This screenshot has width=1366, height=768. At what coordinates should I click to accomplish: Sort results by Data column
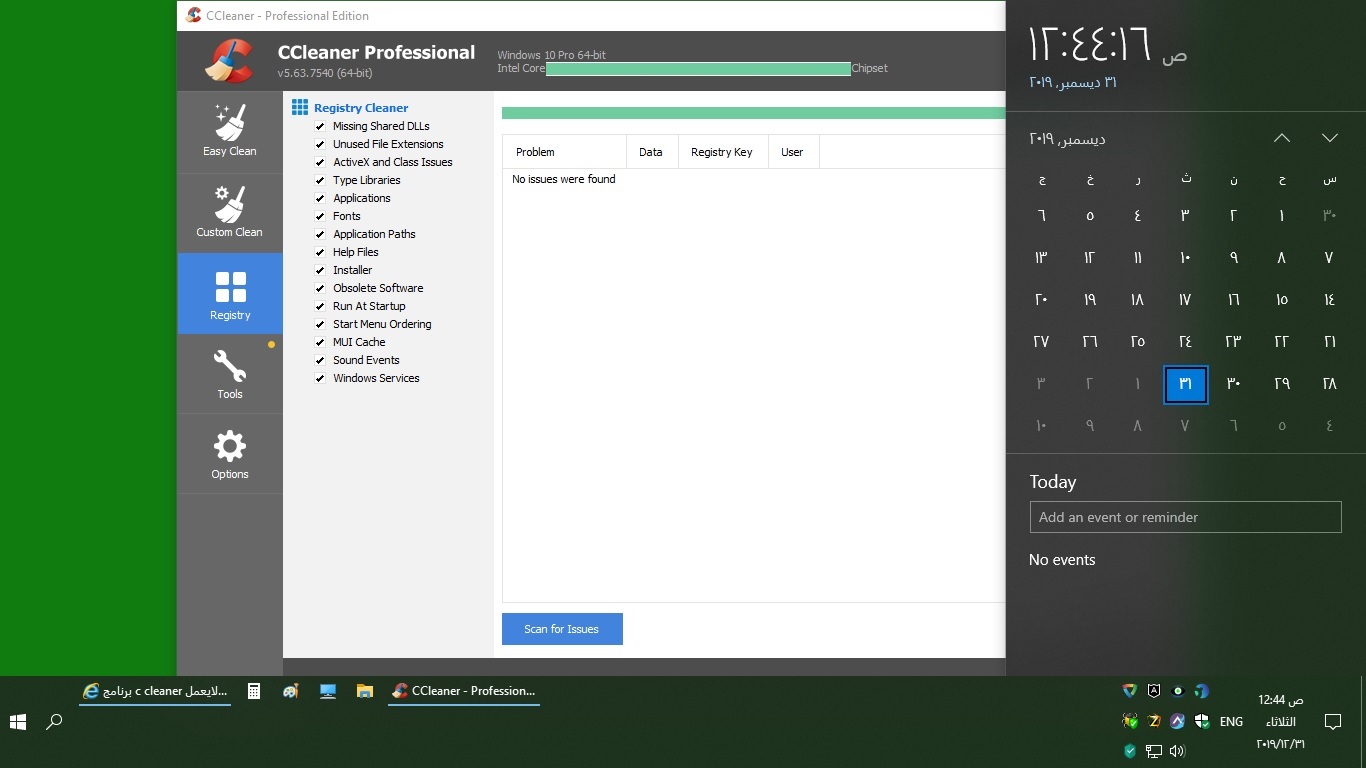coord(652,152)
